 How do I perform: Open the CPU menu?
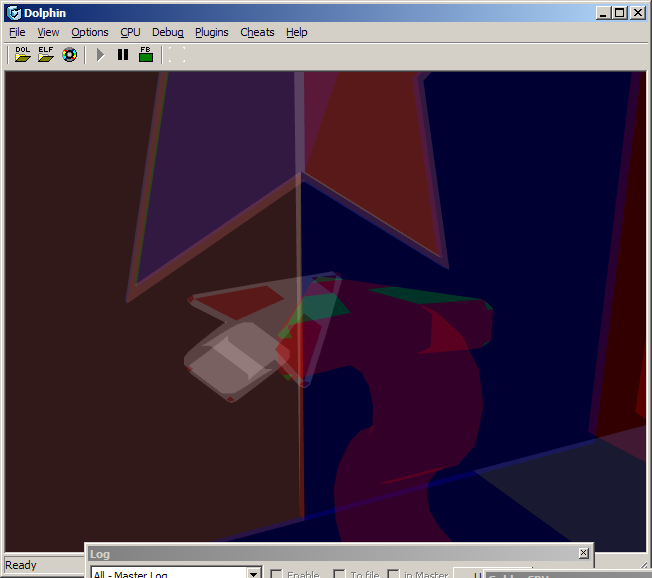pos(130,32)
